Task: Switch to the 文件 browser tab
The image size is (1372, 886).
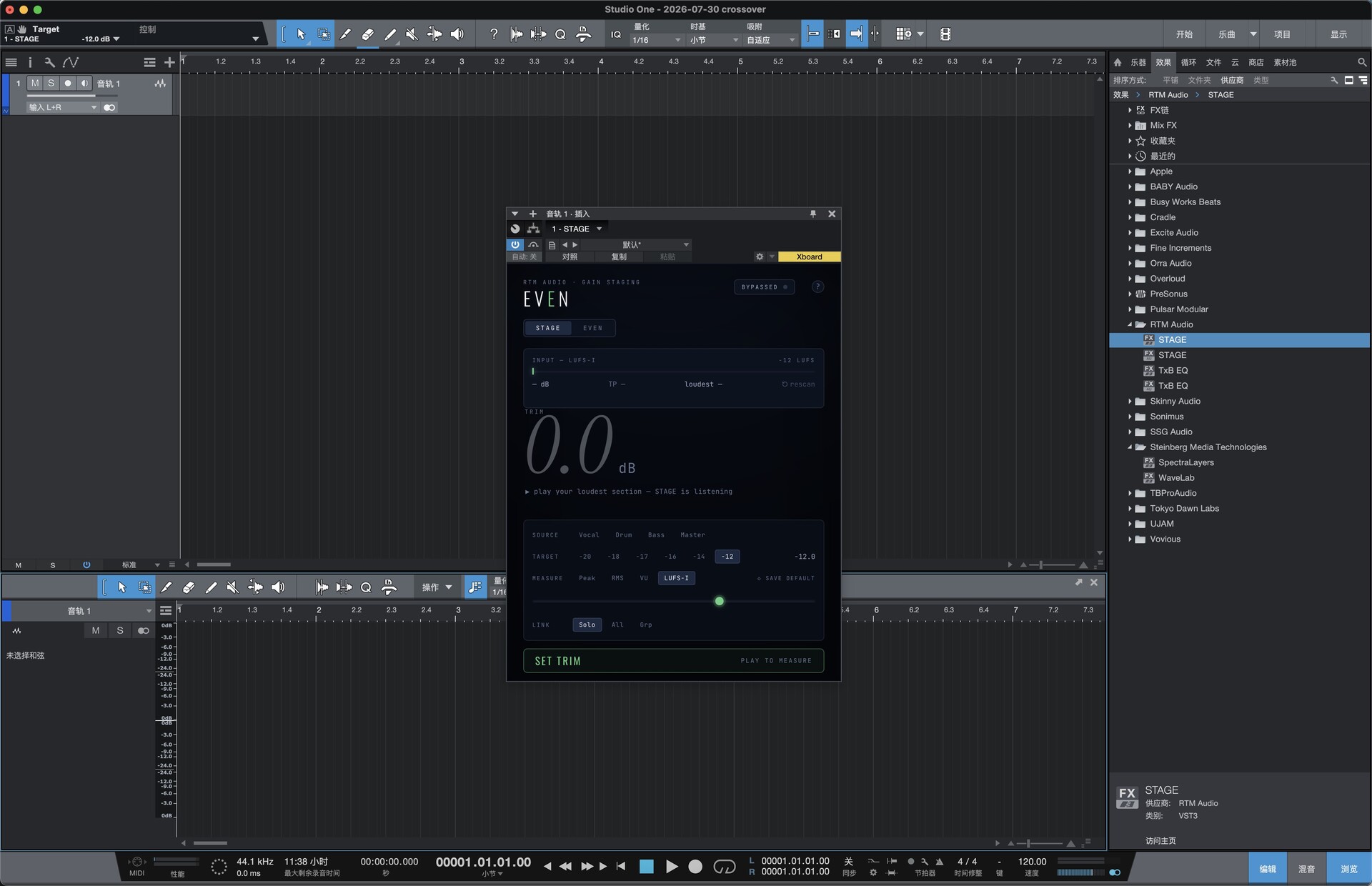Action: pyautogui.click(x=1213, y=62)
